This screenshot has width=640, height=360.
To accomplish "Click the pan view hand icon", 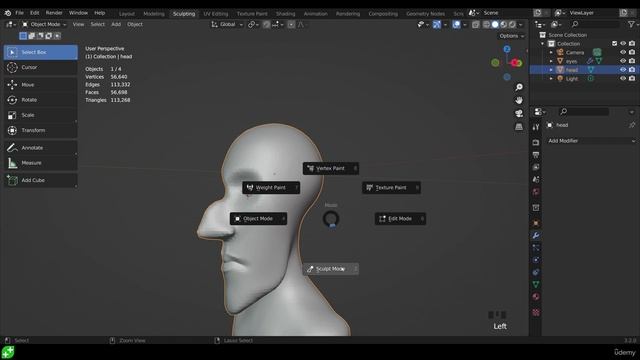I will [x=519, y=100].
